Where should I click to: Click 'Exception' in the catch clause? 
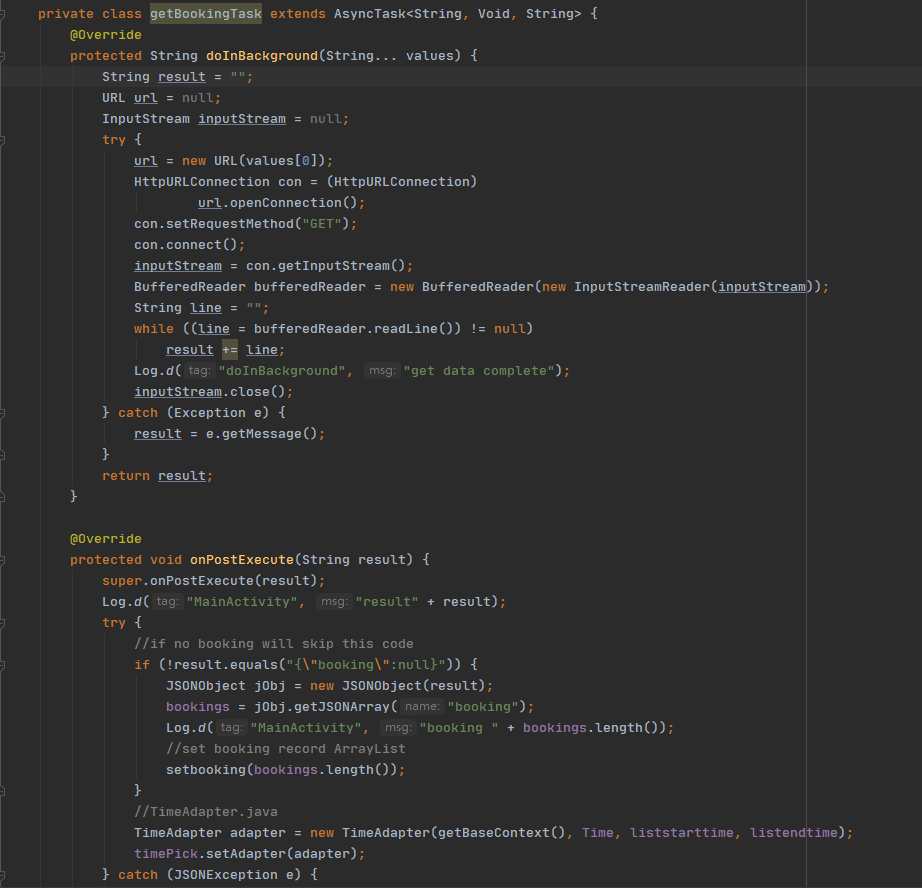click(x=209, y=413)
